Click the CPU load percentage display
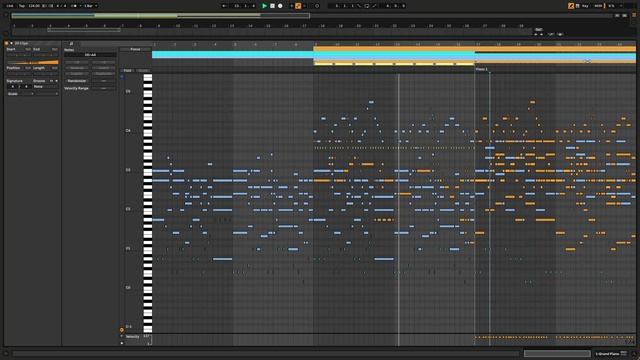Viewport: 640px width, 360px height. pos(611,6)
